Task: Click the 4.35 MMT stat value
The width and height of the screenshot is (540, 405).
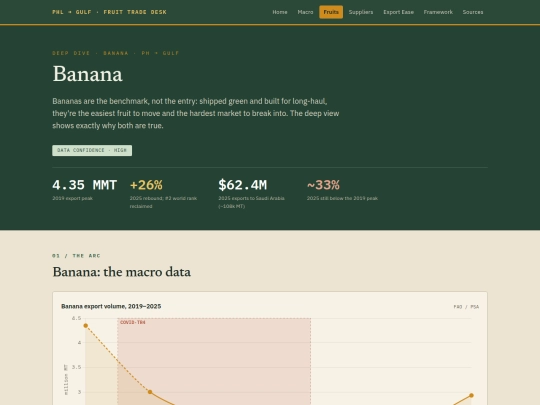Action: click(85, 185)
